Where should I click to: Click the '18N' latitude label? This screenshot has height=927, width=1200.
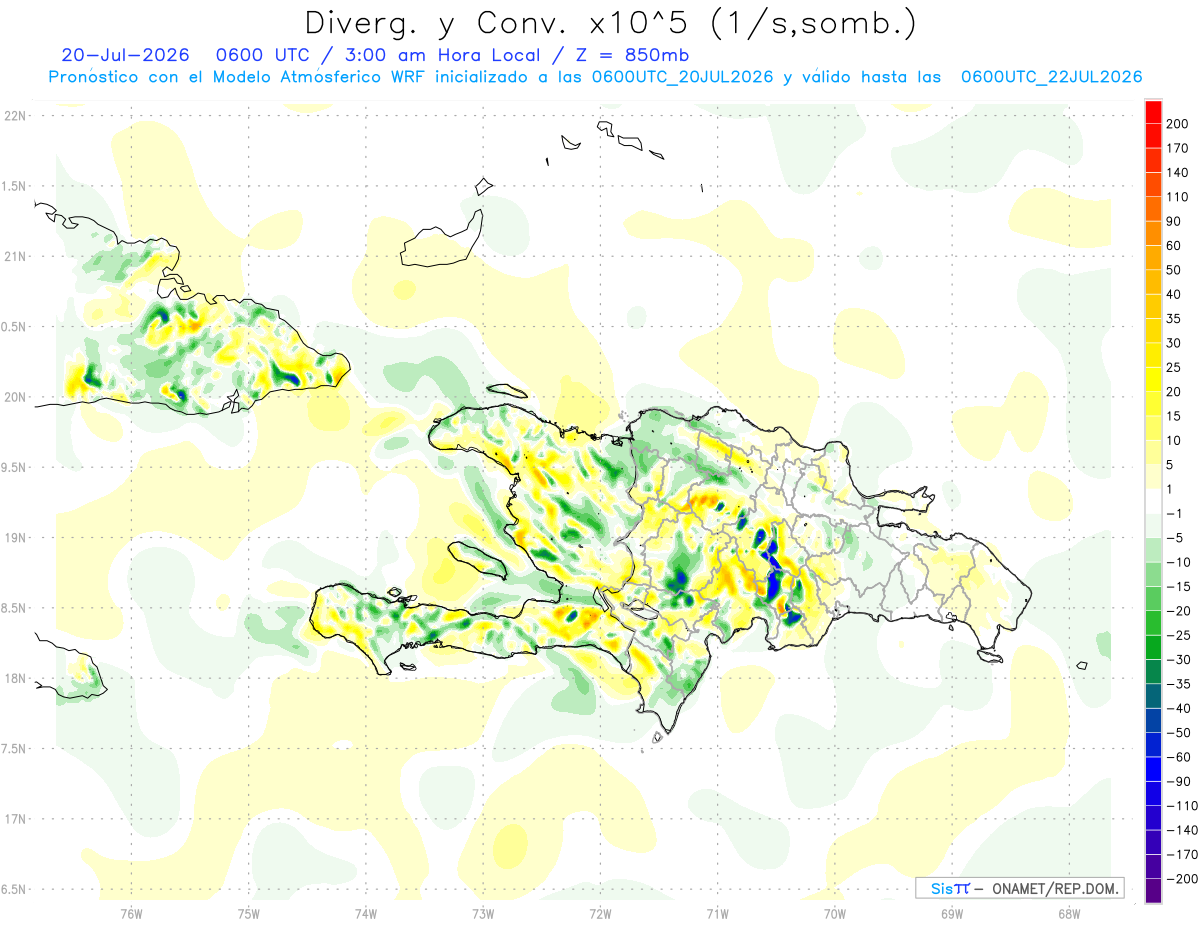15,678
